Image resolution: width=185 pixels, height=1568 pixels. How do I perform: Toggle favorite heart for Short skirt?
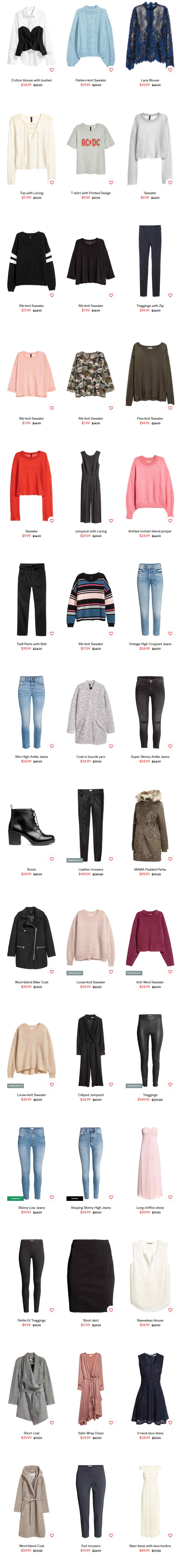click(111, 1309)
